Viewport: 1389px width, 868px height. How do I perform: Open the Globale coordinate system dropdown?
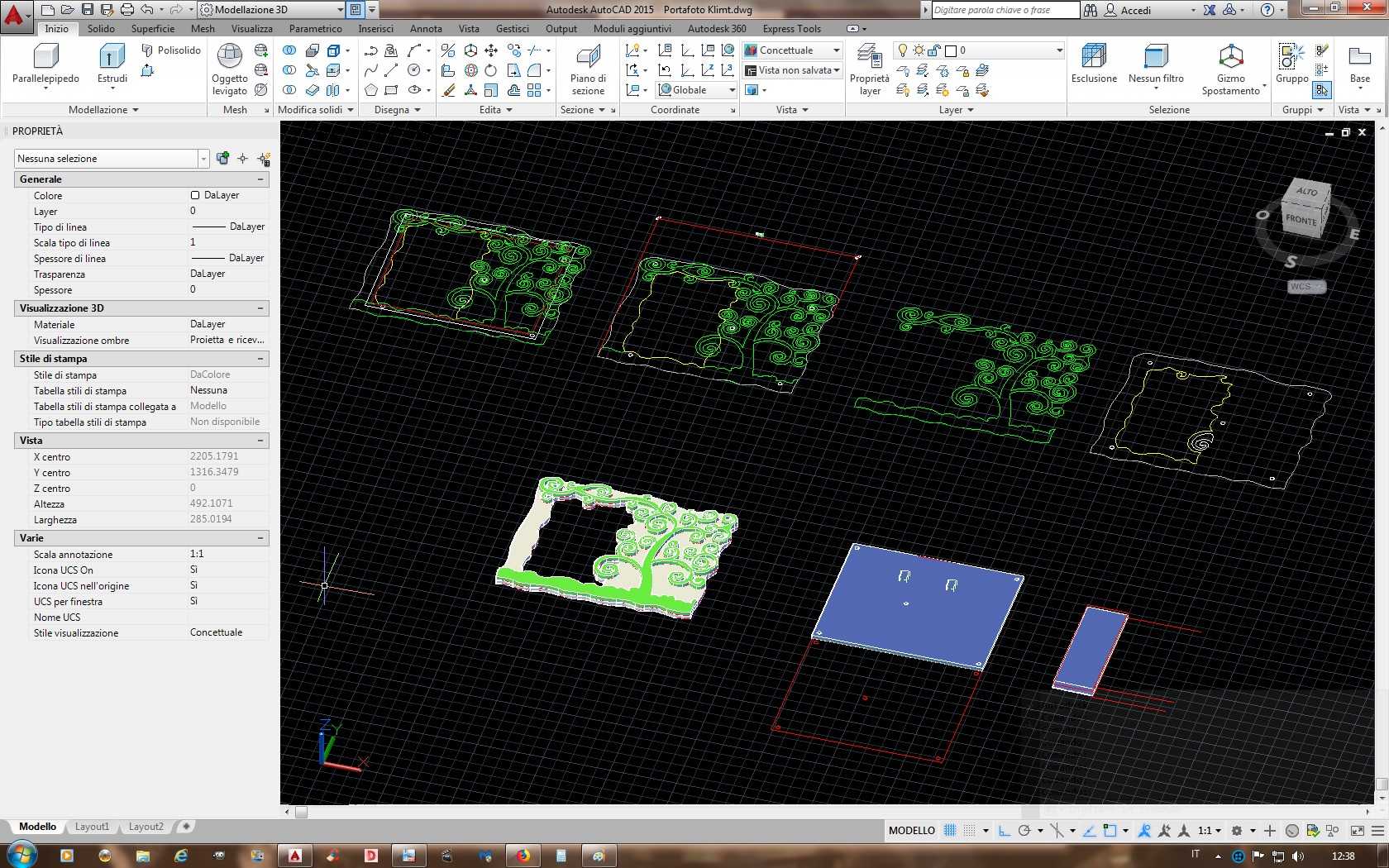click(x=696, y=90)
